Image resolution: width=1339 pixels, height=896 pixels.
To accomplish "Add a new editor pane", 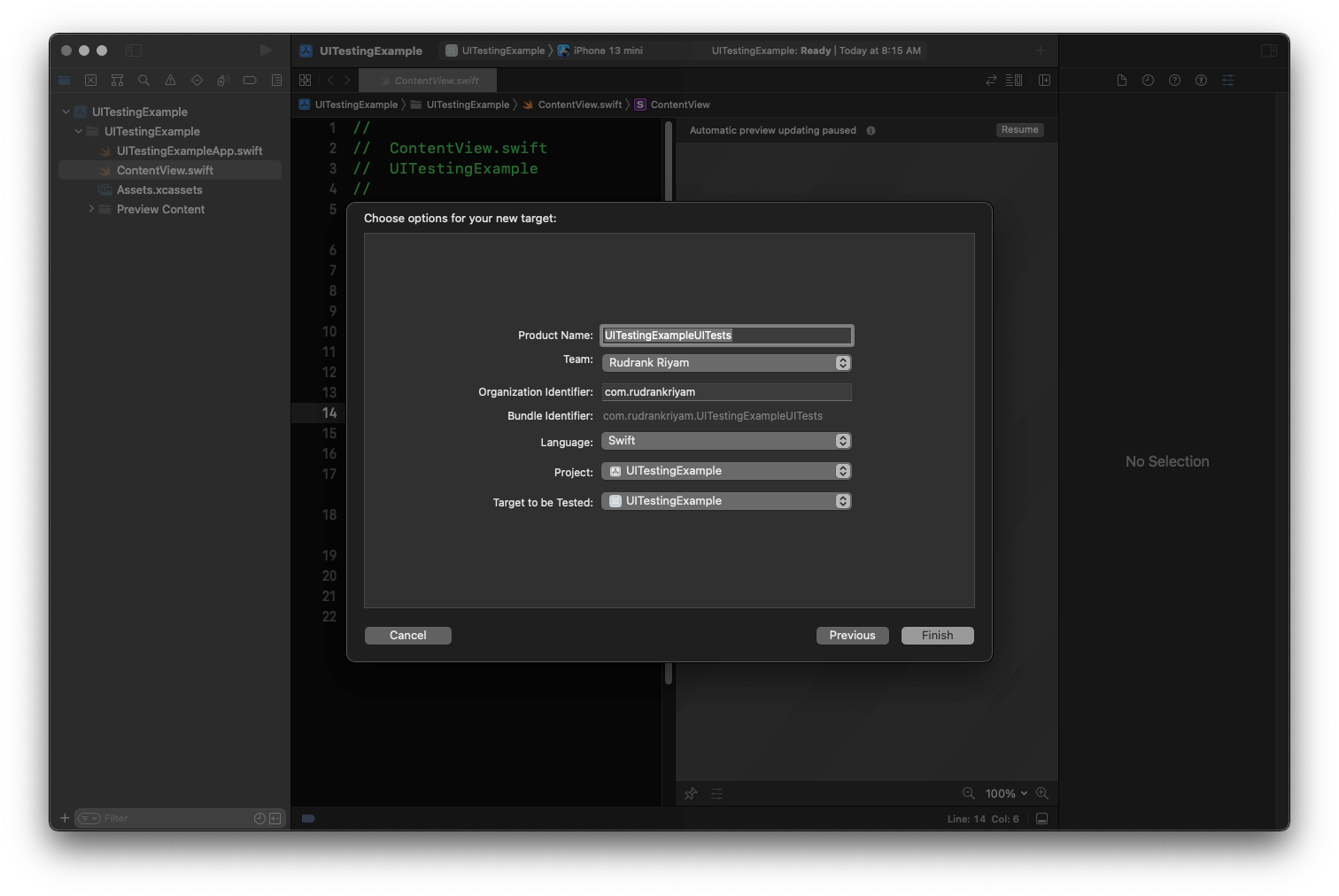I will tap(1045, 80).
